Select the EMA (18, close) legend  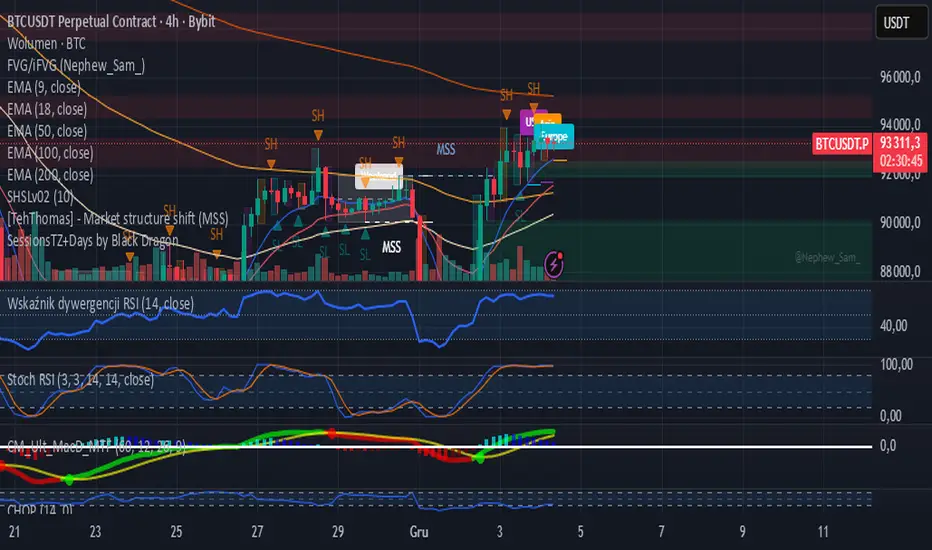click(x=47, y=109)
